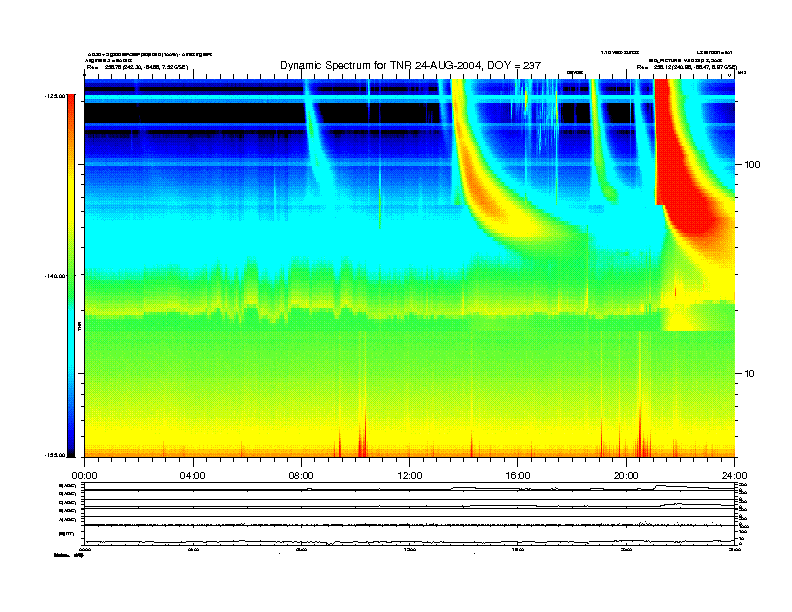The width and height of the screenshot is (792, 612).
Task: Click the "20:00" time axis label
Action: 626,476
